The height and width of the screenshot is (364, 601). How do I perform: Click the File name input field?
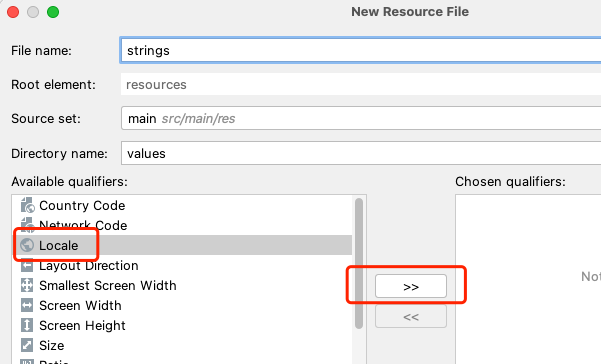coord(361,50)
